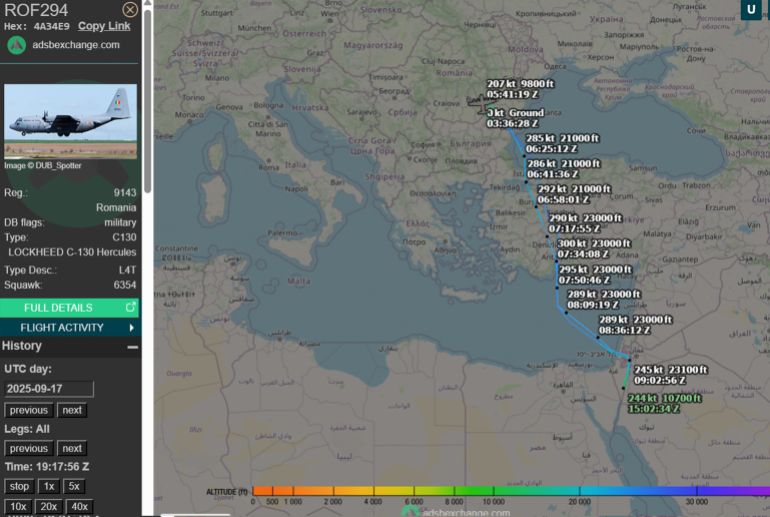Viewport: 770px width, 517px height.
Task: Select the previous flight leg
Action: click(x=28, y=448)
